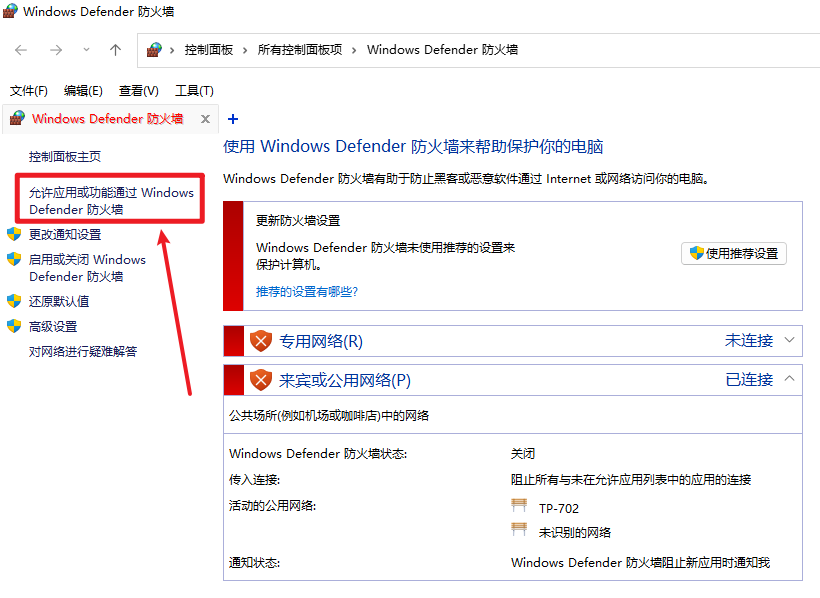Click 控制面板 in the address breadcrumb
Screen dimensions: 820x598
208,50
